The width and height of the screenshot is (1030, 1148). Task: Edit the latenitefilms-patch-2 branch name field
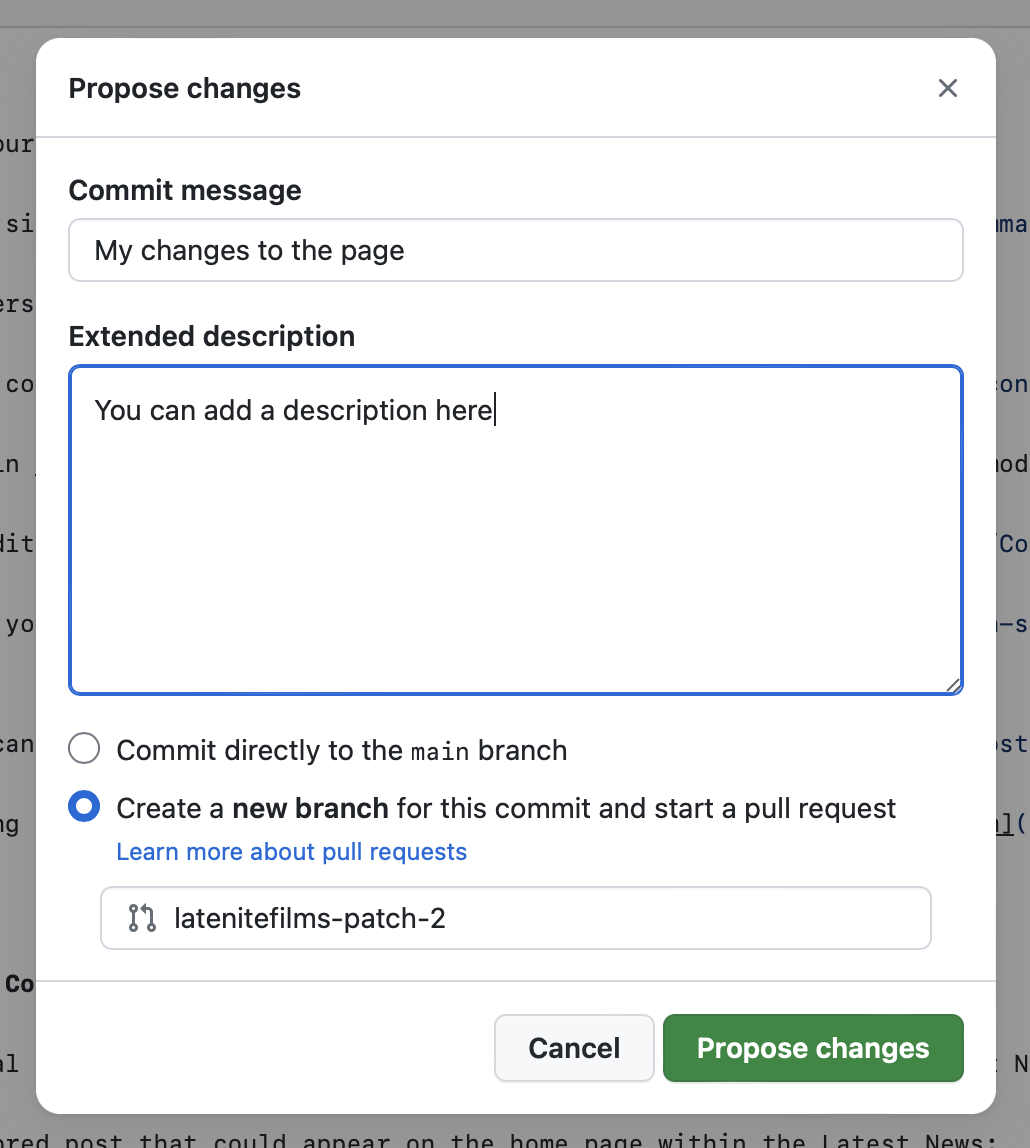540,918
